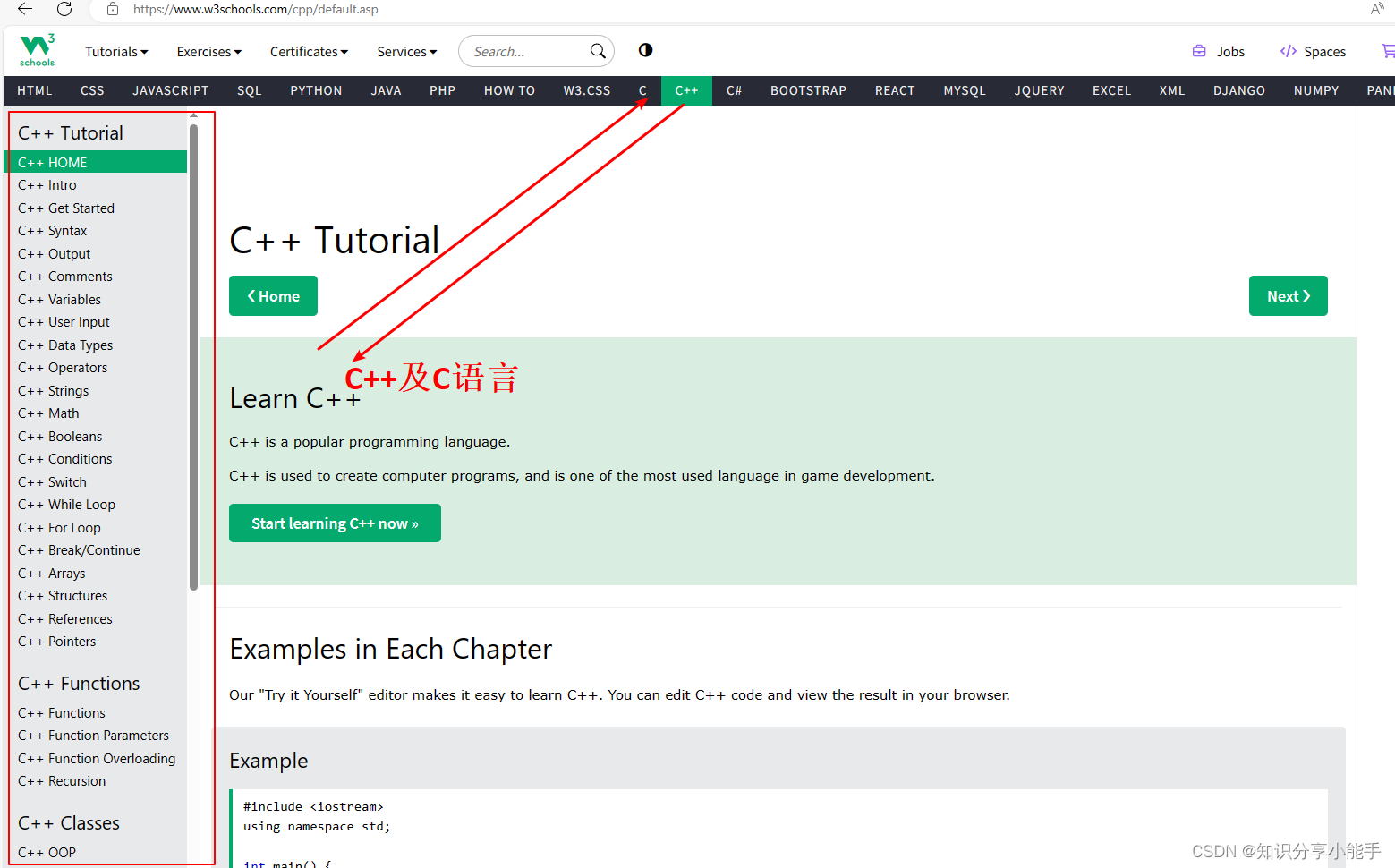Click Start learning C++ now button
1395x868 pixels.
(335, 523)
